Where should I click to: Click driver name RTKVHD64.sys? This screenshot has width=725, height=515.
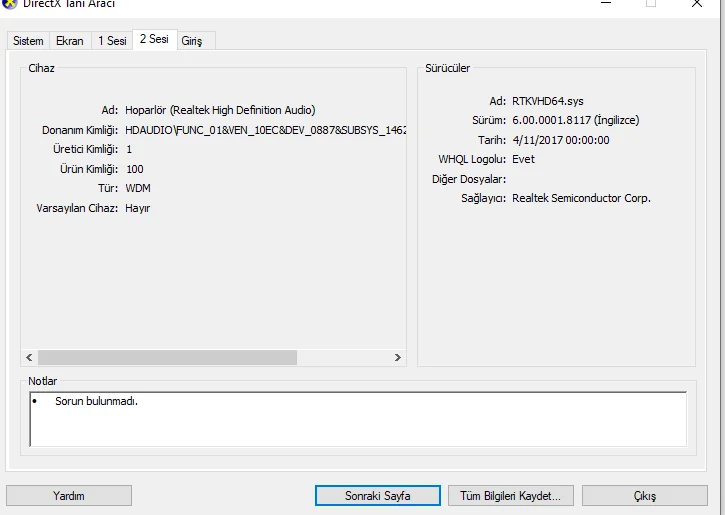547,101
